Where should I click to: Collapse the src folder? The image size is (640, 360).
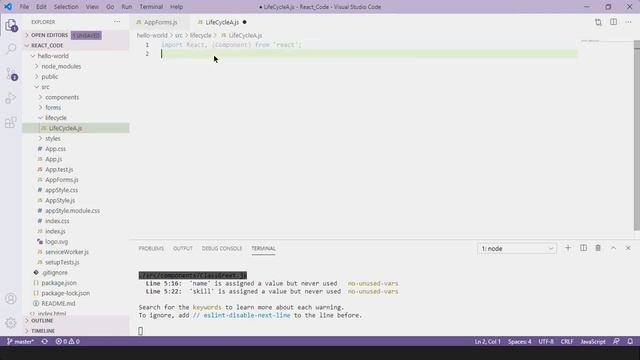tap(76, 87)
